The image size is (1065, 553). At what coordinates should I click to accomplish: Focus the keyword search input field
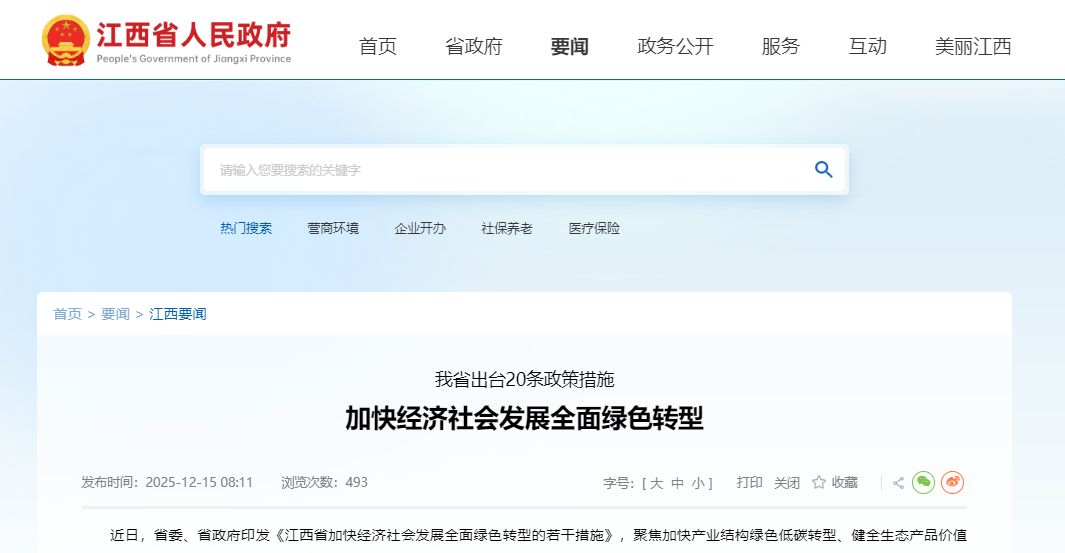(500, 170)
